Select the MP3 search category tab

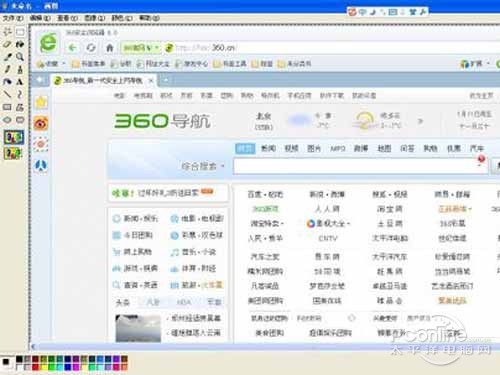(x=337, y=149)
